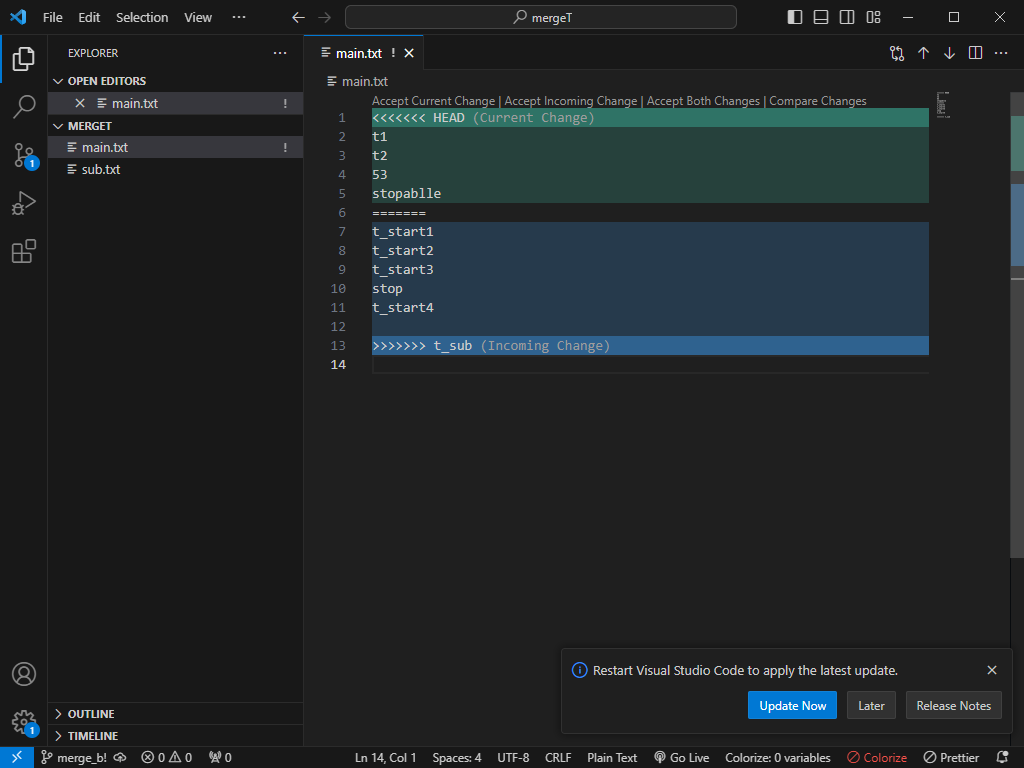This screenshot has width=1024, height=768.
Task: Open Explorer Views and More Actions ellipsis
Action: [280, 53]
